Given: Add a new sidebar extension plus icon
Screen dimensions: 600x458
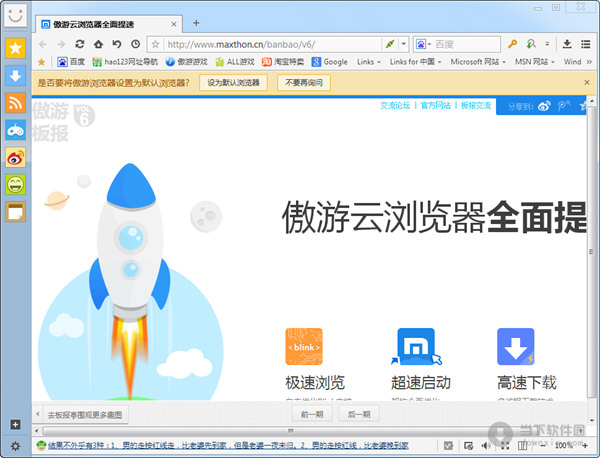Looking at the screenshot, I should tap(15, 424).
